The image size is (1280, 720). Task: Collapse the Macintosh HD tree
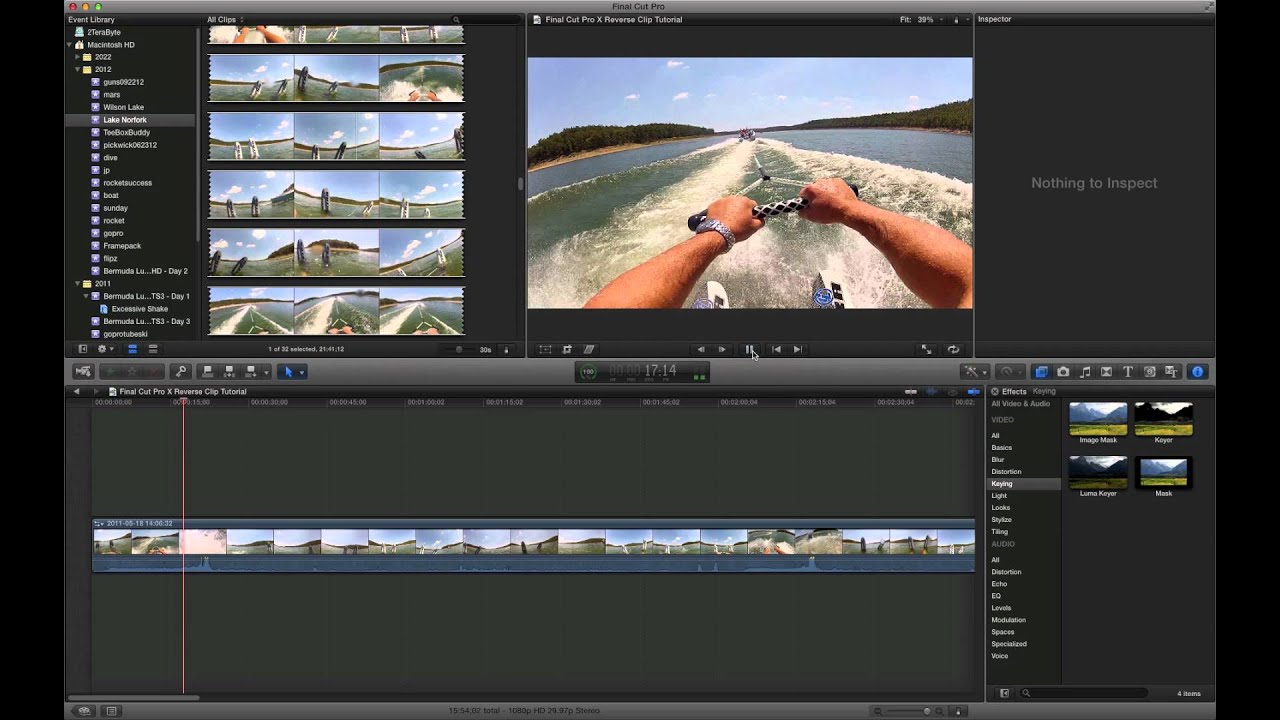pos(70,45)
